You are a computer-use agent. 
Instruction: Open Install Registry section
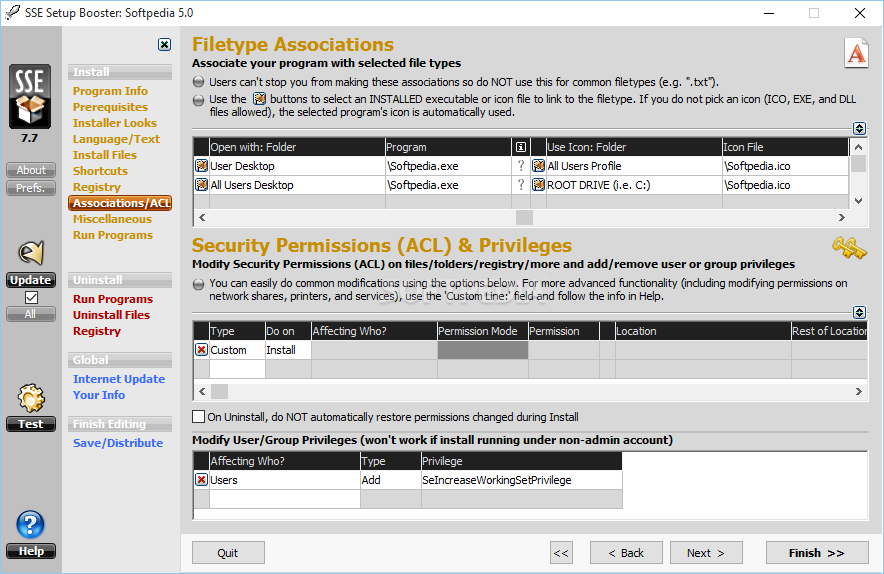pos(96,187)
